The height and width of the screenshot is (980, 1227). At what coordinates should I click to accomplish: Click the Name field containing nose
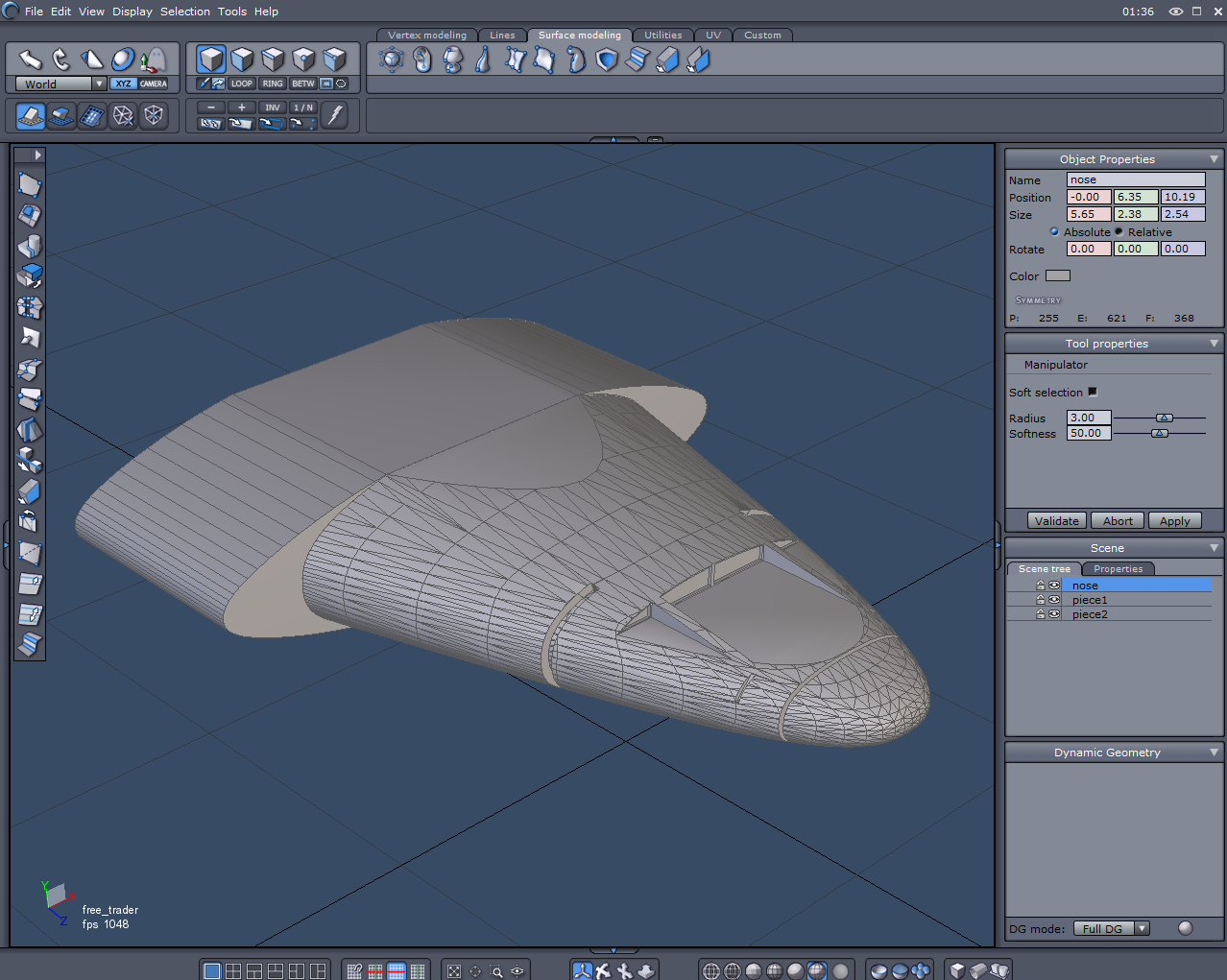point(1137,179)
